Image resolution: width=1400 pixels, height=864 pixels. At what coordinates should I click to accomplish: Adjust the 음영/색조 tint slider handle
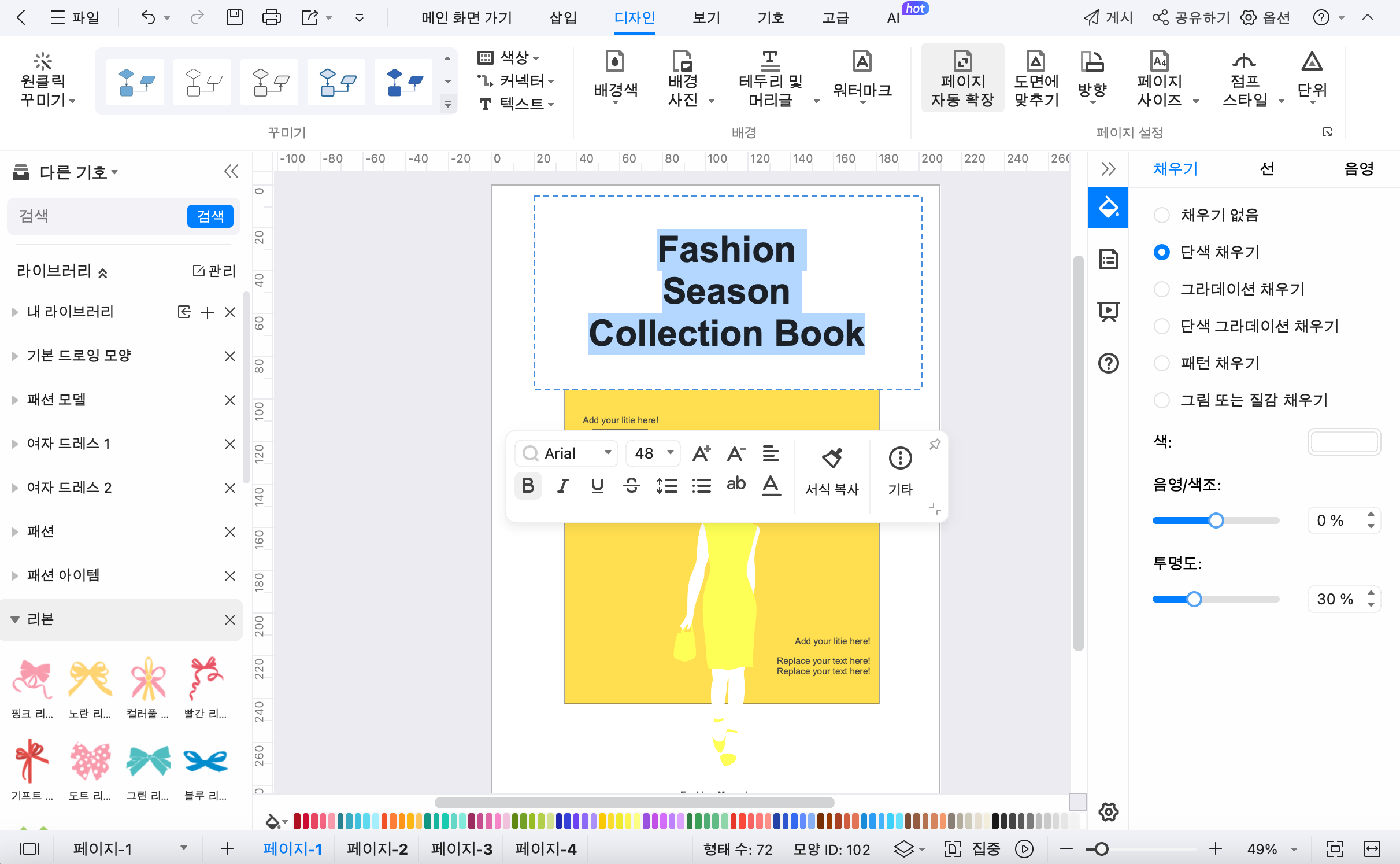click(x=1216, y=520)
